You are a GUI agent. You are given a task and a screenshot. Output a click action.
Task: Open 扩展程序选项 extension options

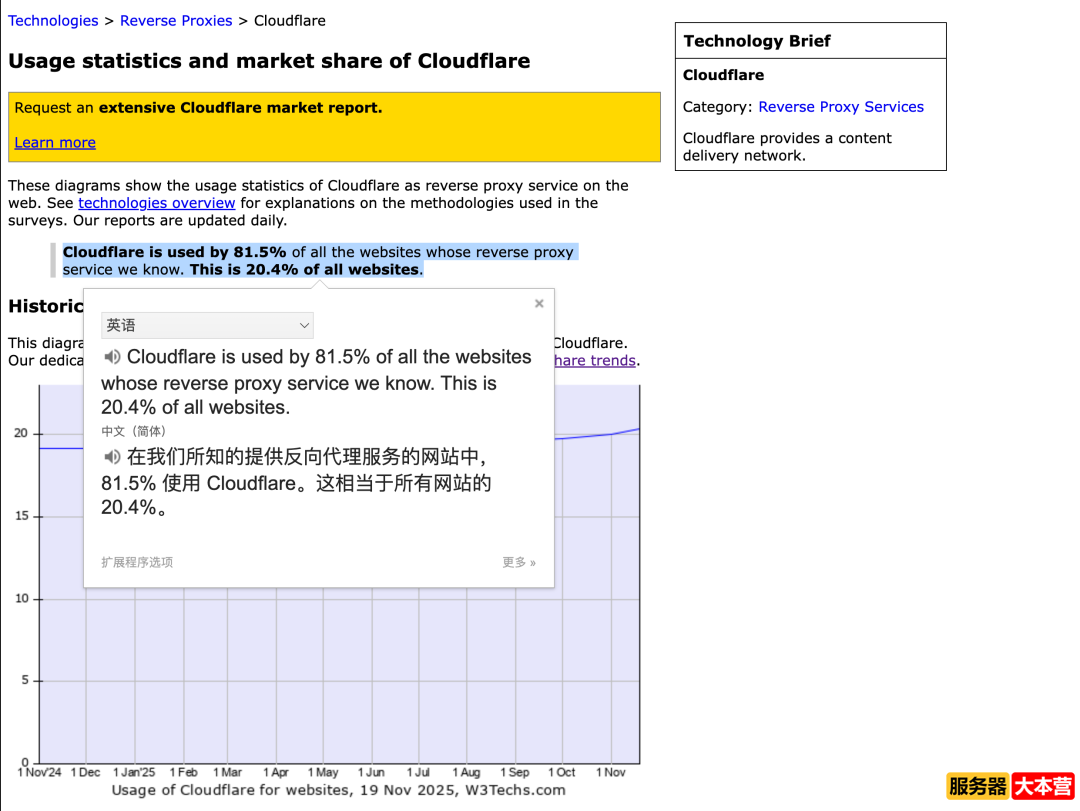(137, 562)
